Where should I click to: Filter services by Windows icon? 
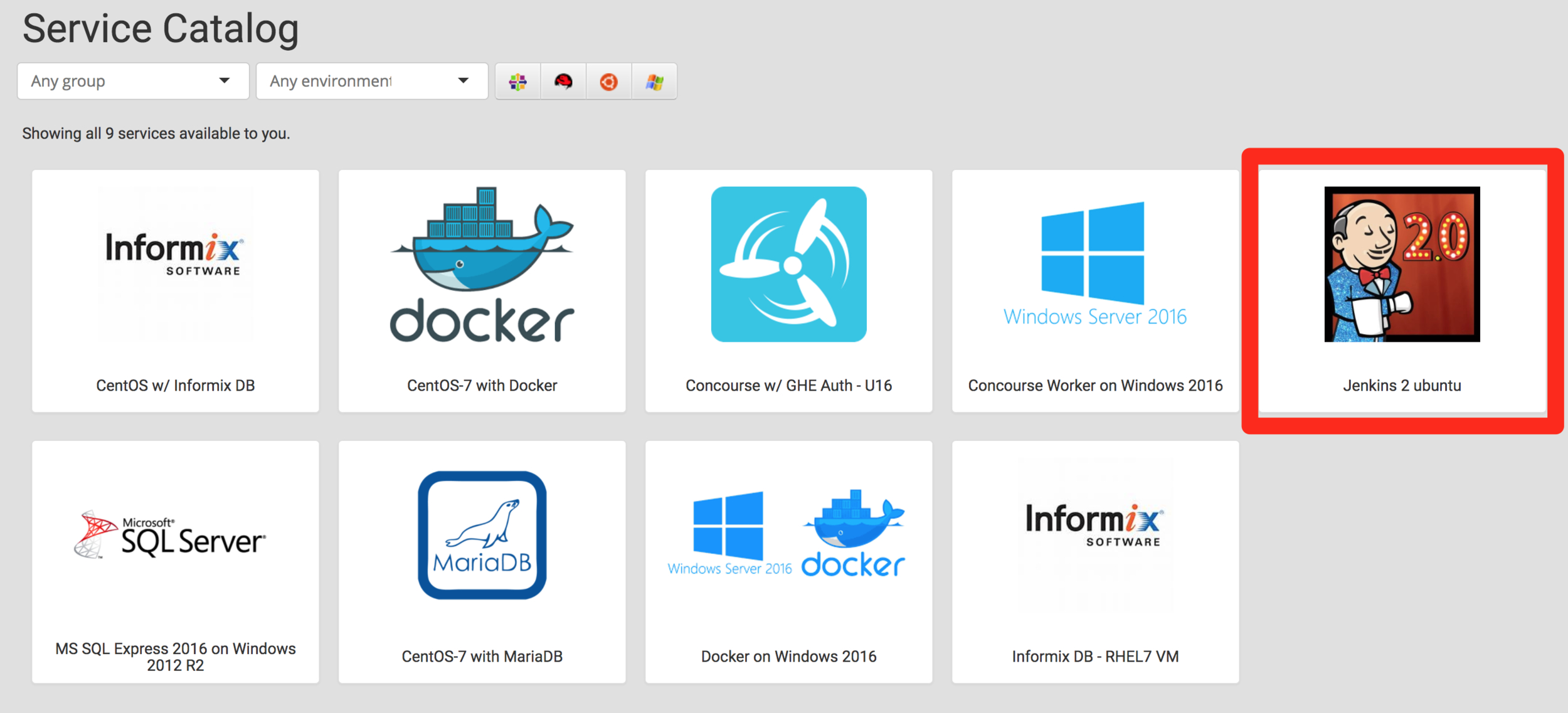[x=654, y=82]
